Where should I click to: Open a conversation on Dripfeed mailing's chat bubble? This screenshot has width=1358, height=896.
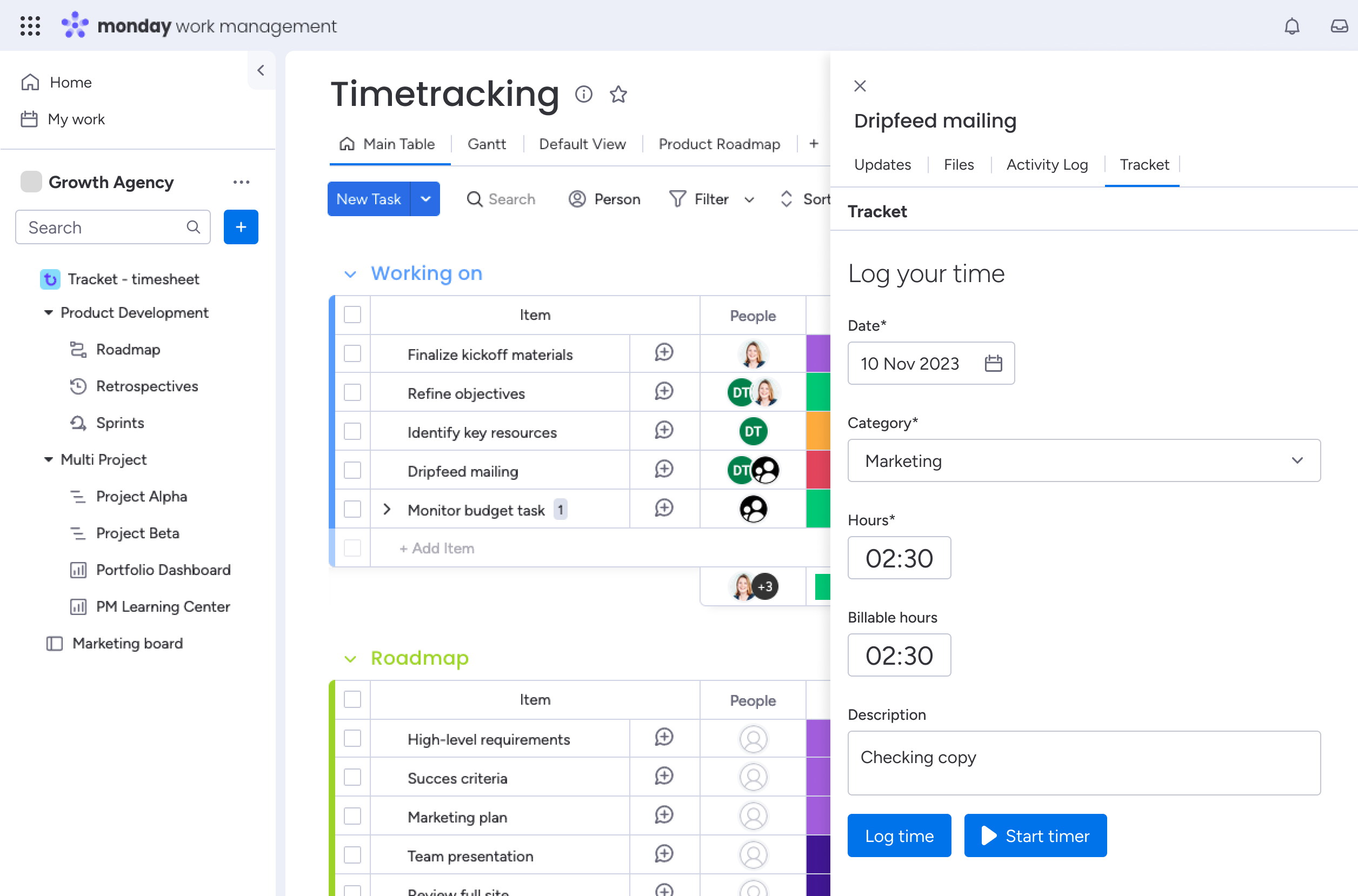pos(663,470)
